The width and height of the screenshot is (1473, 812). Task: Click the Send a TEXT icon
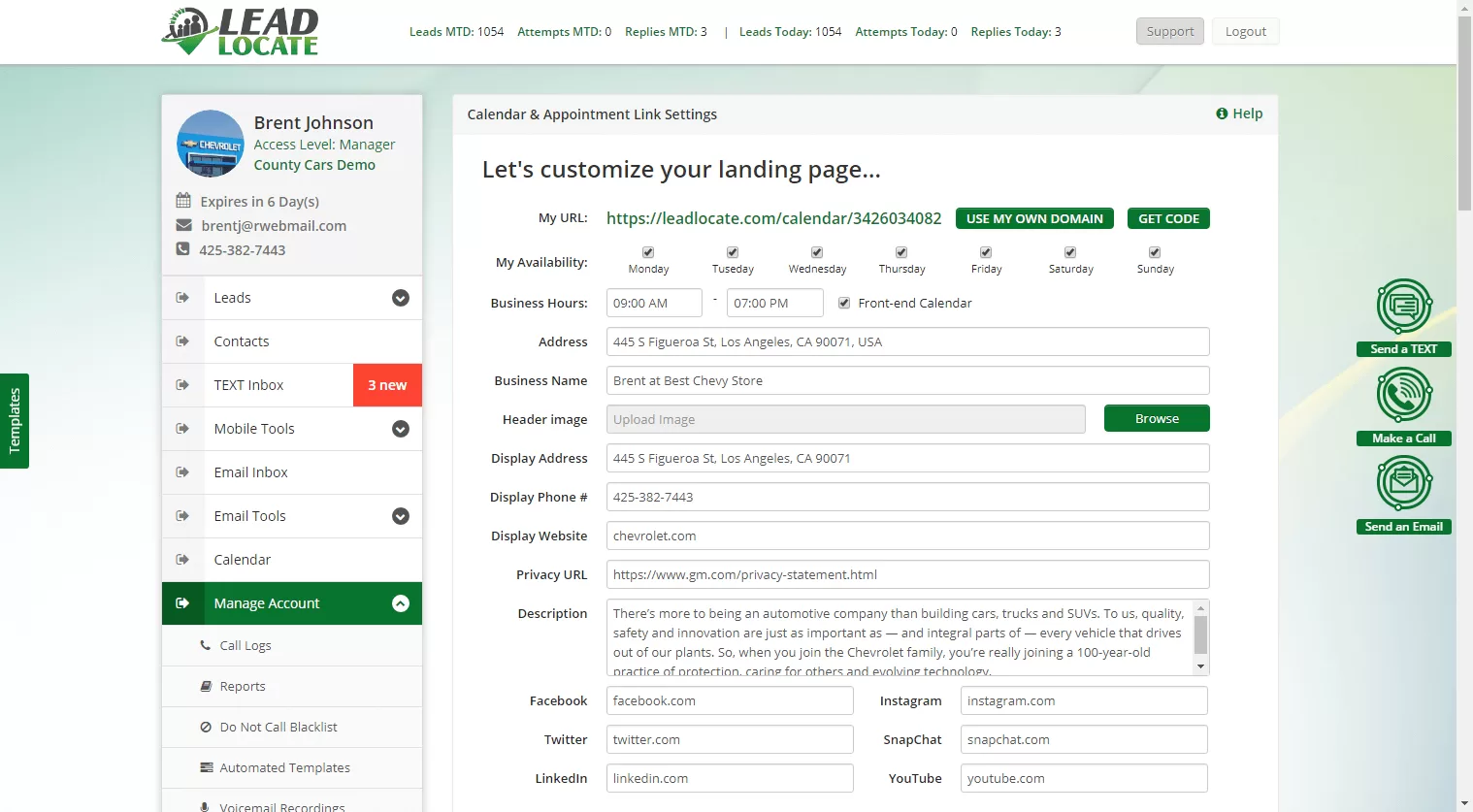coord(1404,307)
